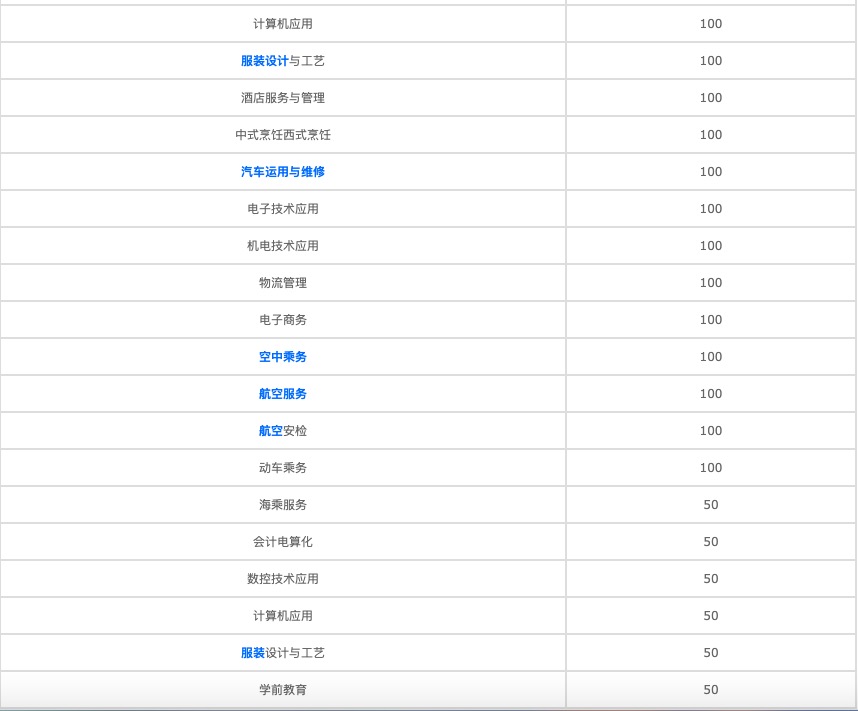Click the 中式烹饪西式烹饪 cell
The height and width of the screenshot is (711, 858).
click(x=283, y=135)
